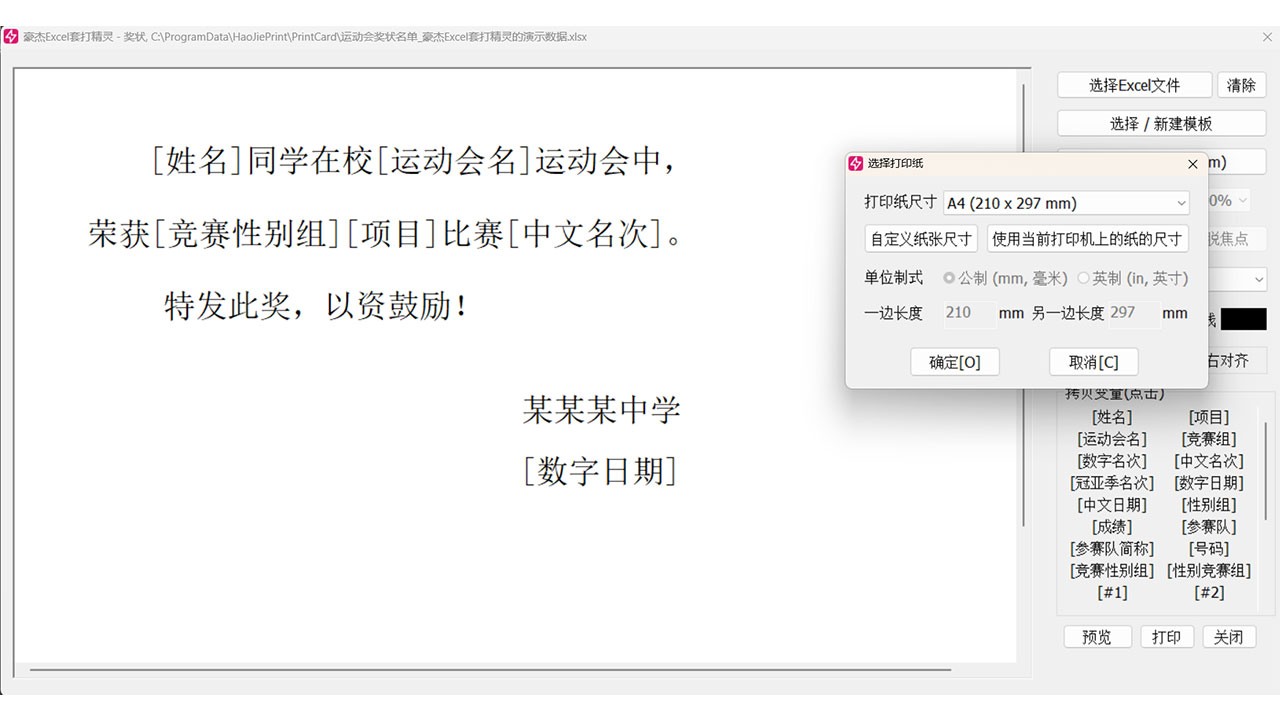1280x720 pixels.
Task: Select the 英制 (in, 英寸) radio button
Action: [1084, 278]
